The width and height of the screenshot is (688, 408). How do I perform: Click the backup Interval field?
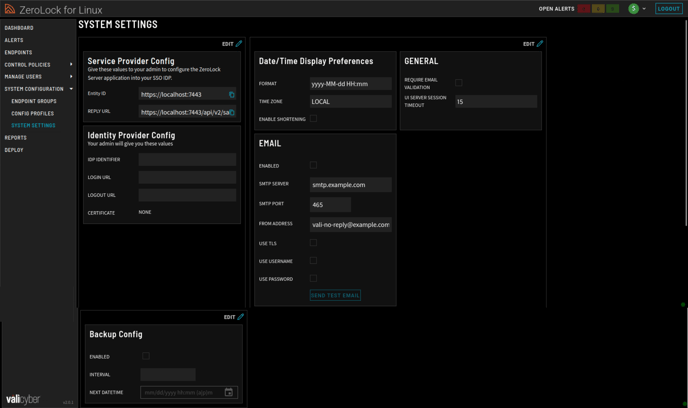(168, 374)
